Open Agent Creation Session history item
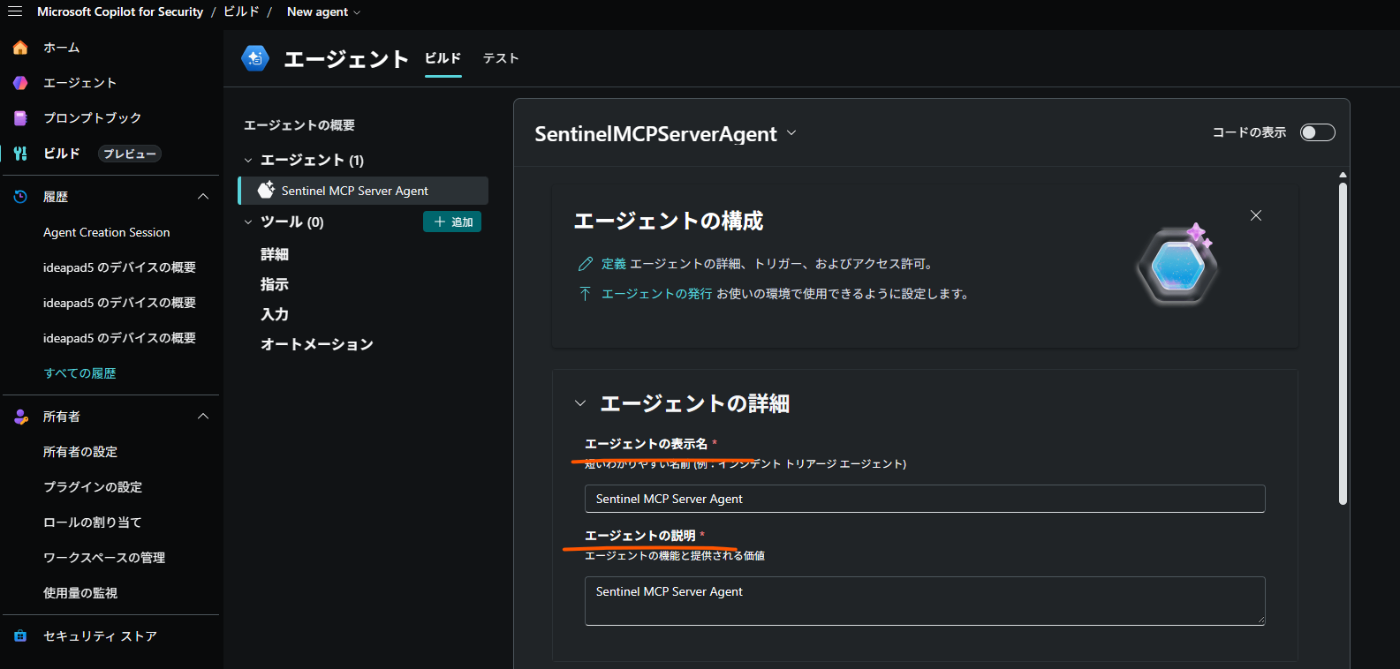 107,232
